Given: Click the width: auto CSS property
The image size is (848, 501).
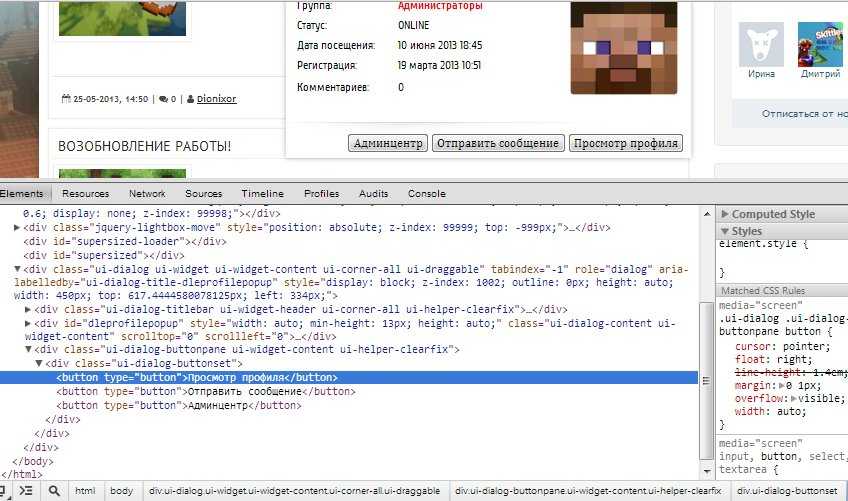Looking at the screenshot, I should (770, 411).
